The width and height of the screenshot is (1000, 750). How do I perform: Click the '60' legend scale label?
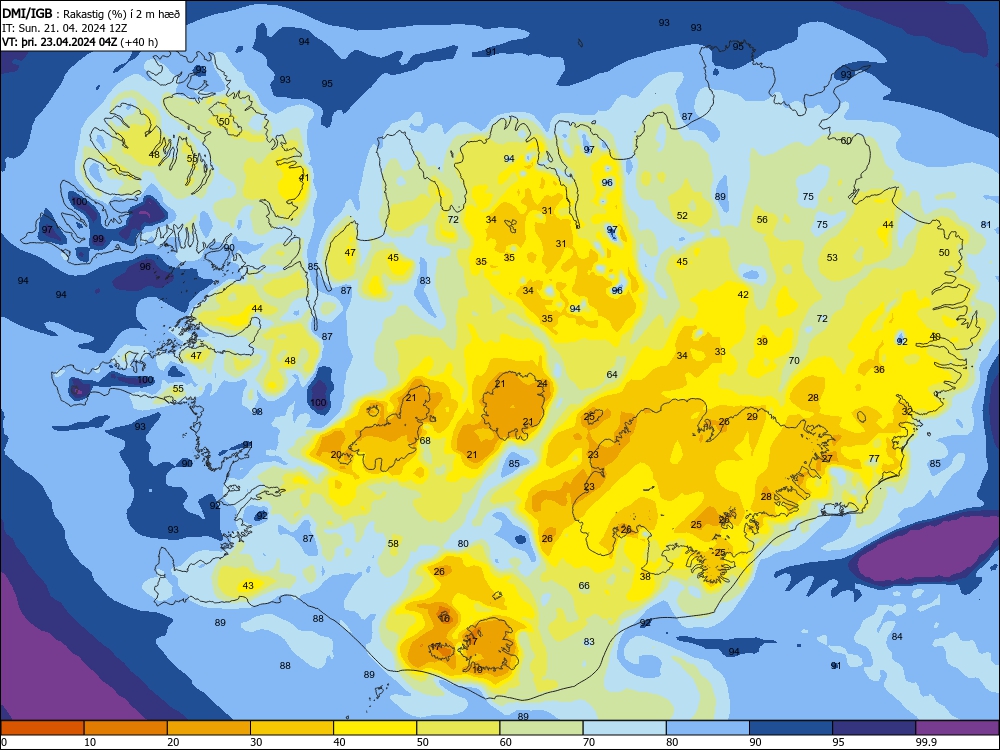tap(506, 742)
